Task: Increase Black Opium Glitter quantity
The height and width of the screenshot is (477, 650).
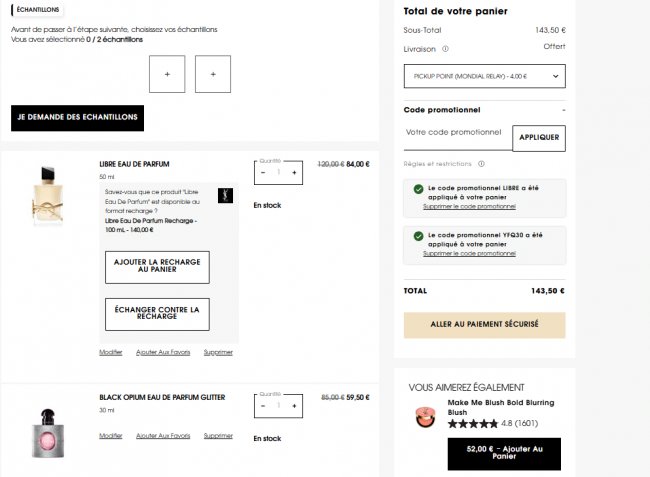Action: (x=294, y=406)
